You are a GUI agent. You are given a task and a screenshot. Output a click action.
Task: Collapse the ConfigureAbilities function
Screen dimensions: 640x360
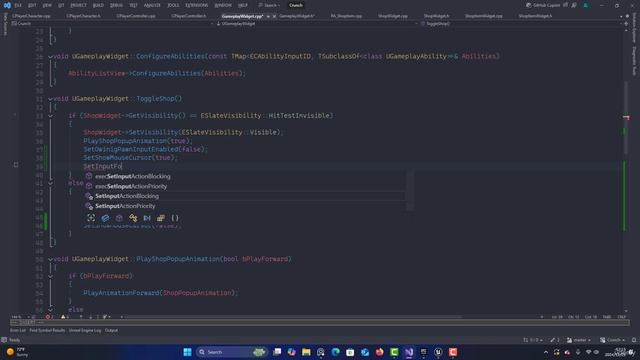tap(50, 56)
